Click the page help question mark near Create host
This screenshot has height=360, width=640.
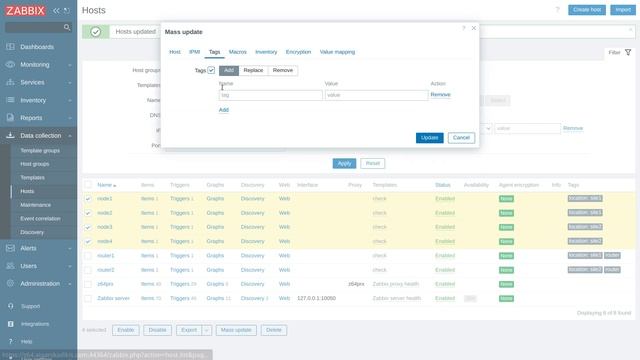click(558, 10)
